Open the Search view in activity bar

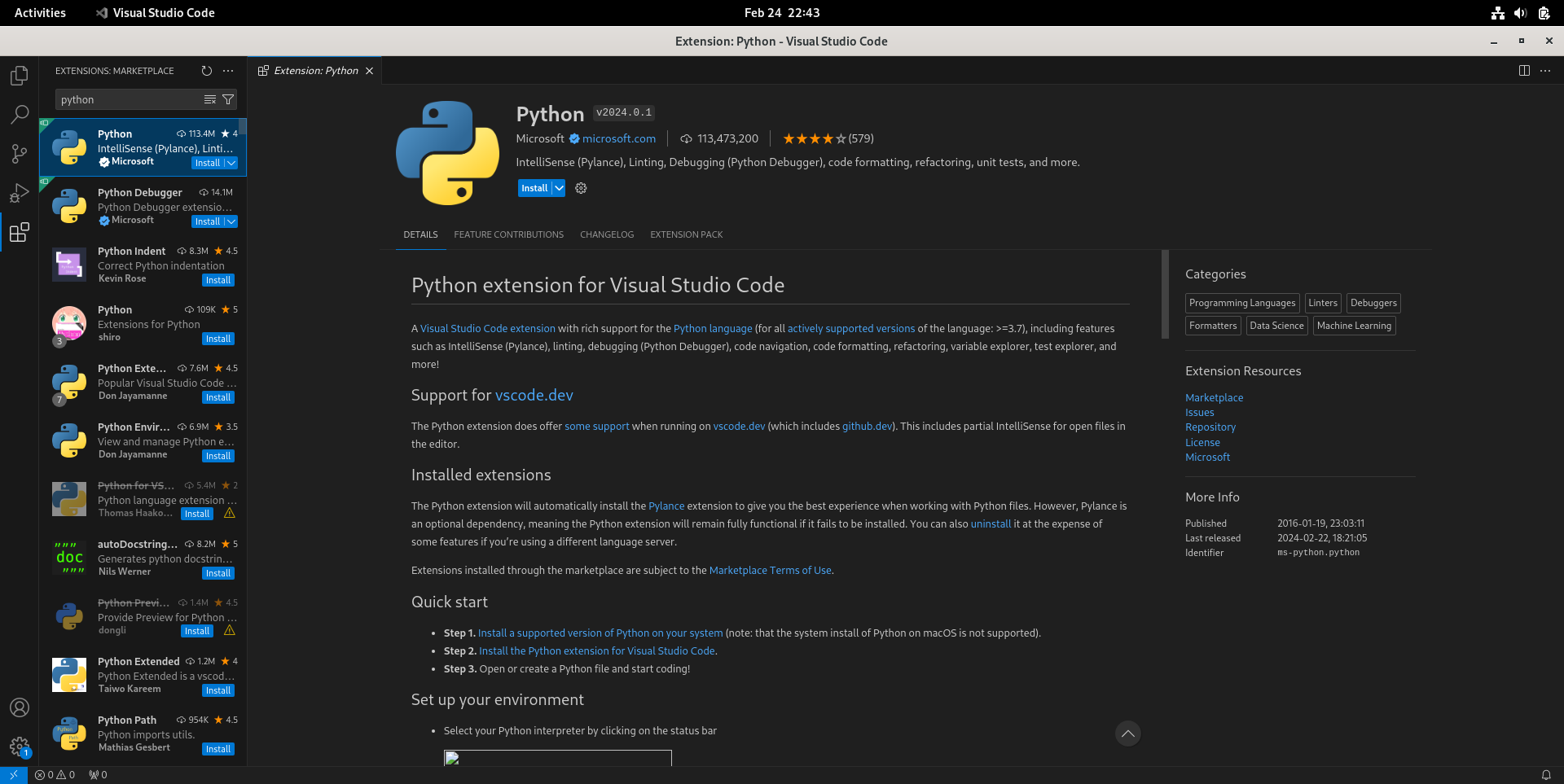point(20,115)
